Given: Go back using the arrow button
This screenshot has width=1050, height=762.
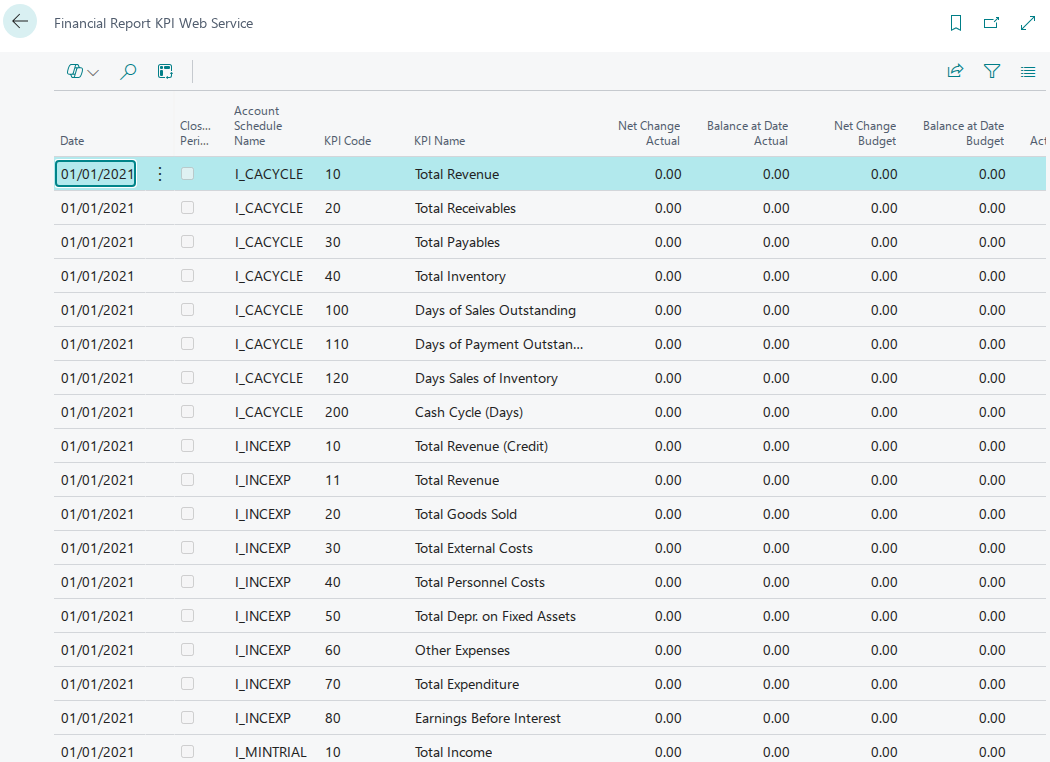Looking at the screenshot, I should click(20, 21).
